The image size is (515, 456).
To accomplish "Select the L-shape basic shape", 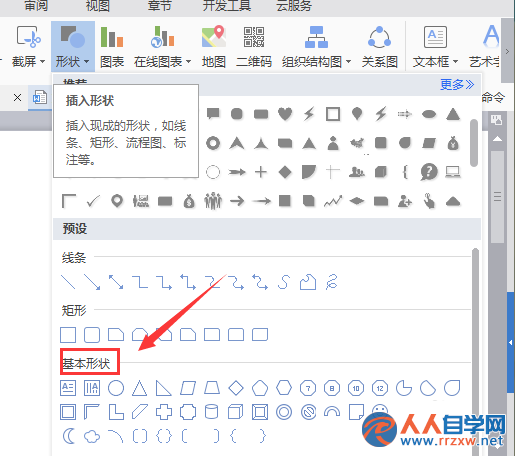I will click(116, 412).
